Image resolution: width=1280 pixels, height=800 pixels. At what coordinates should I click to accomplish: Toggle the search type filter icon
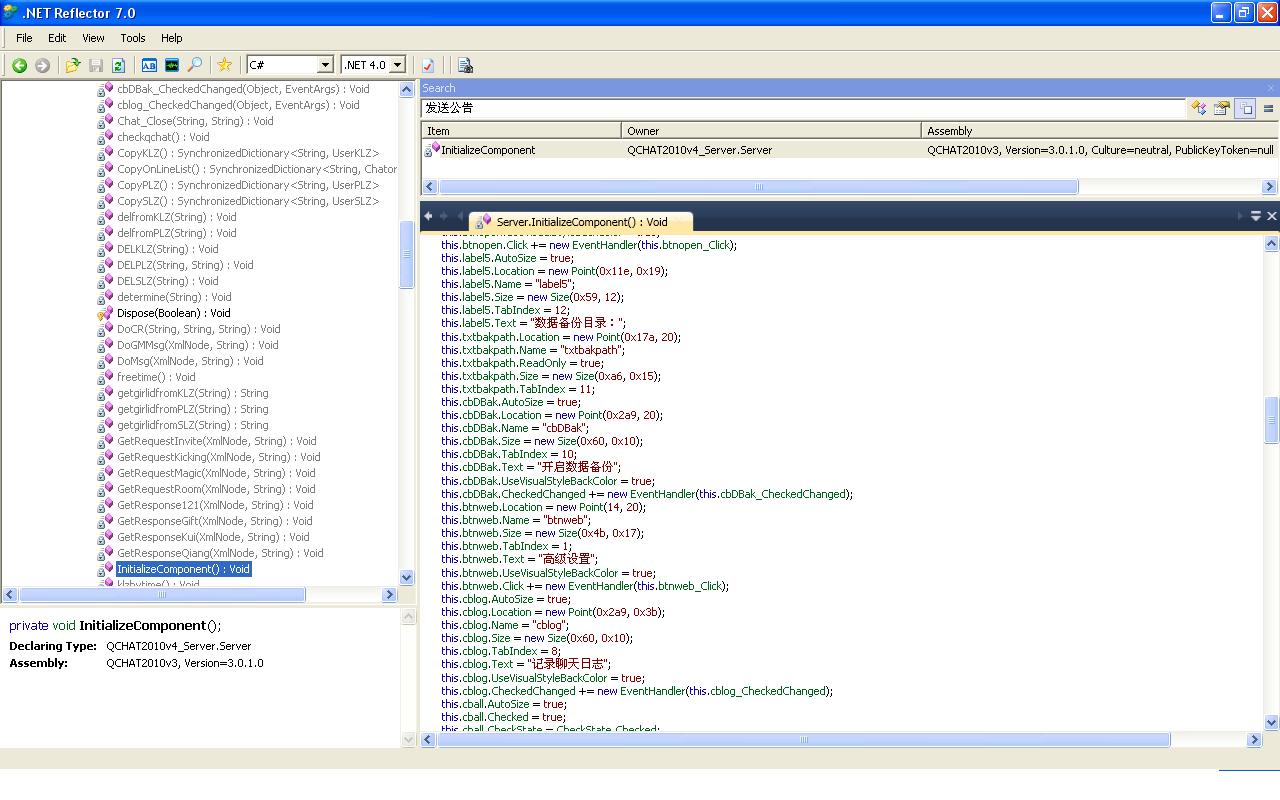1199,108
